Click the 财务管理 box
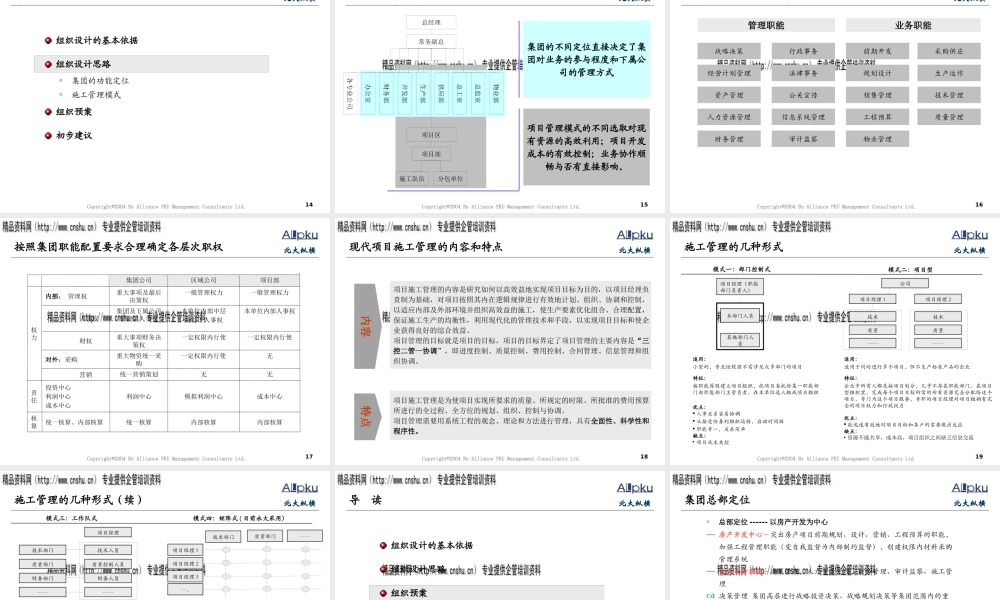The image size is (1000, 600). coord(729,138)
